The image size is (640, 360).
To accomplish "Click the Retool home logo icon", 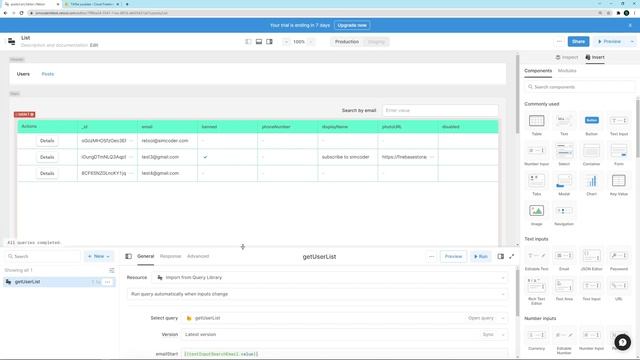I will click(x=11, y=41).
